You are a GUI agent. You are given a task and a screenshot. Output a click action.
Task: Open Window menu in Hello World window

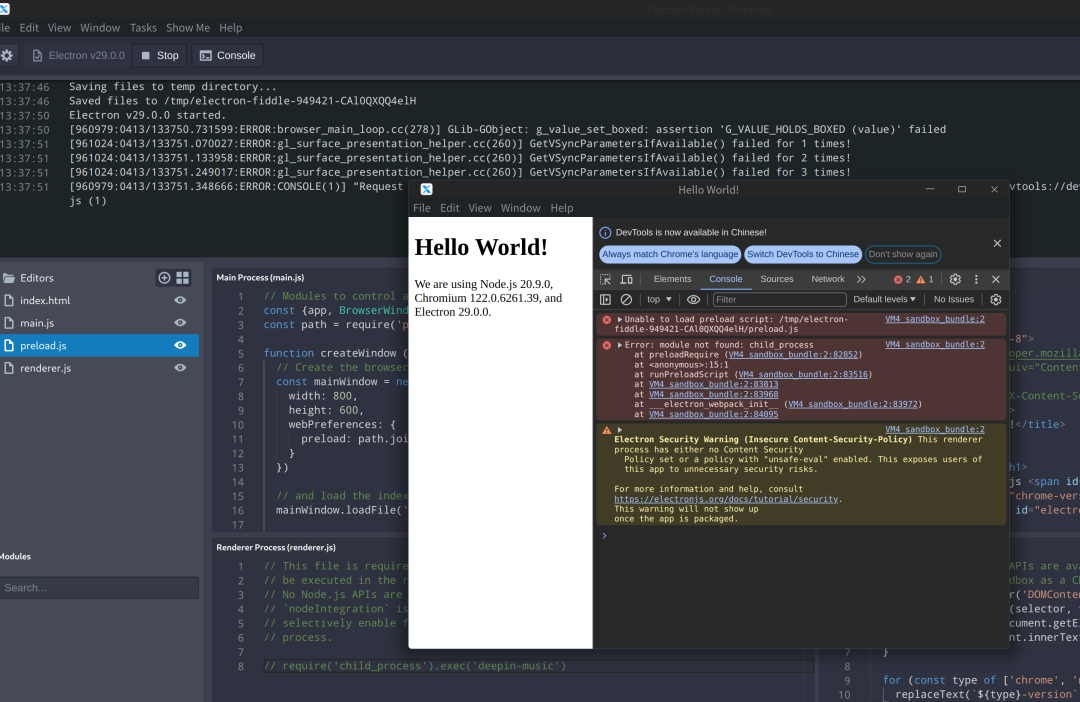[x=521, y=208]
